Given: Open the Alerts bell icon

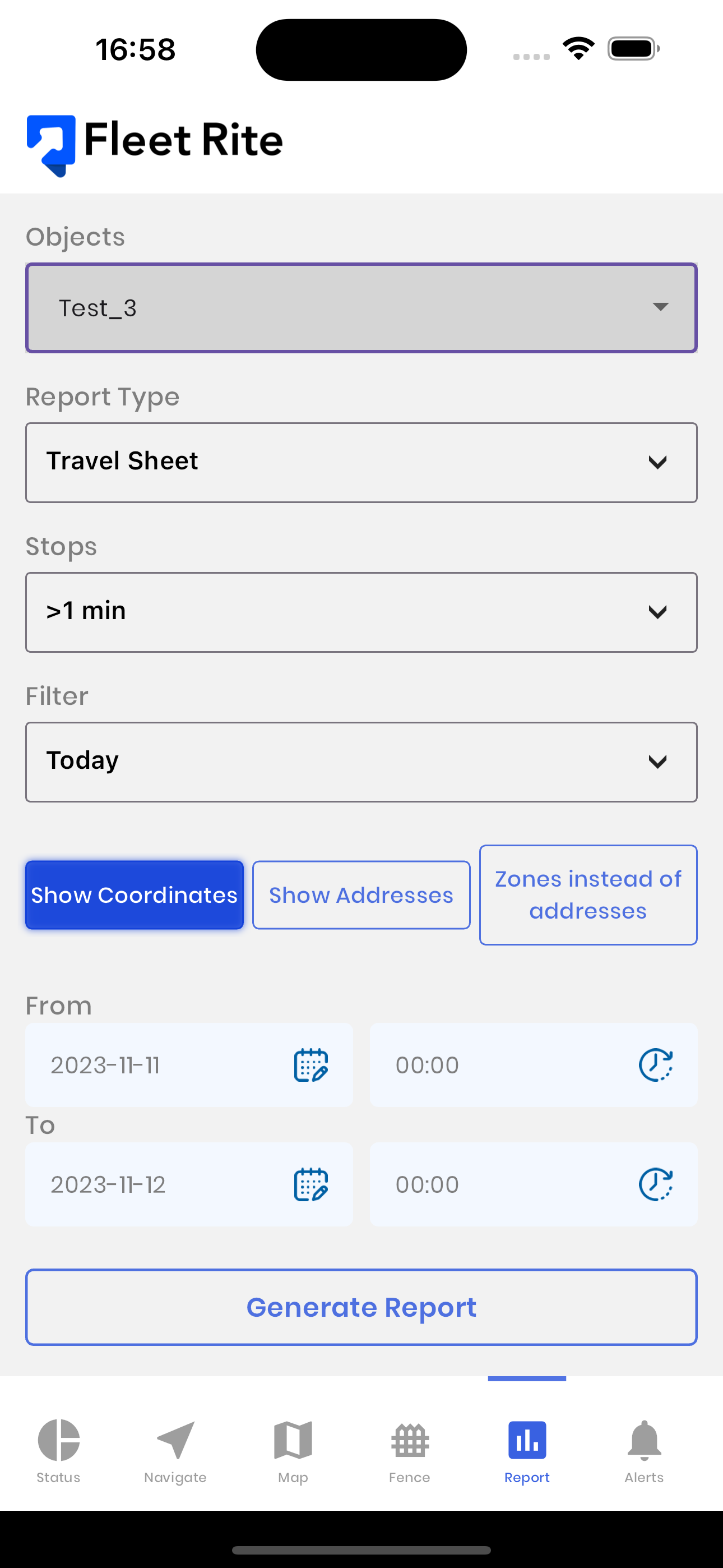Looking at the screenshot, I should 644,1440.
